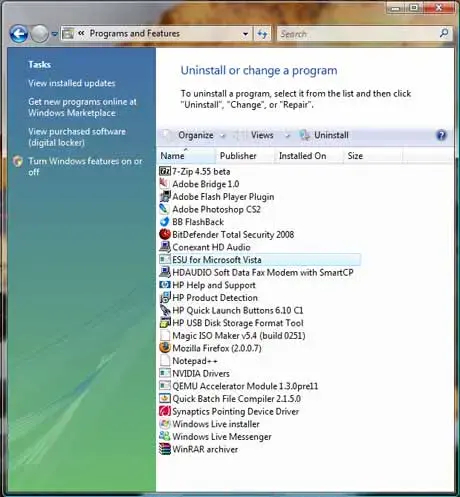Click the Windows Live installer icon

[x=165, y=424]
